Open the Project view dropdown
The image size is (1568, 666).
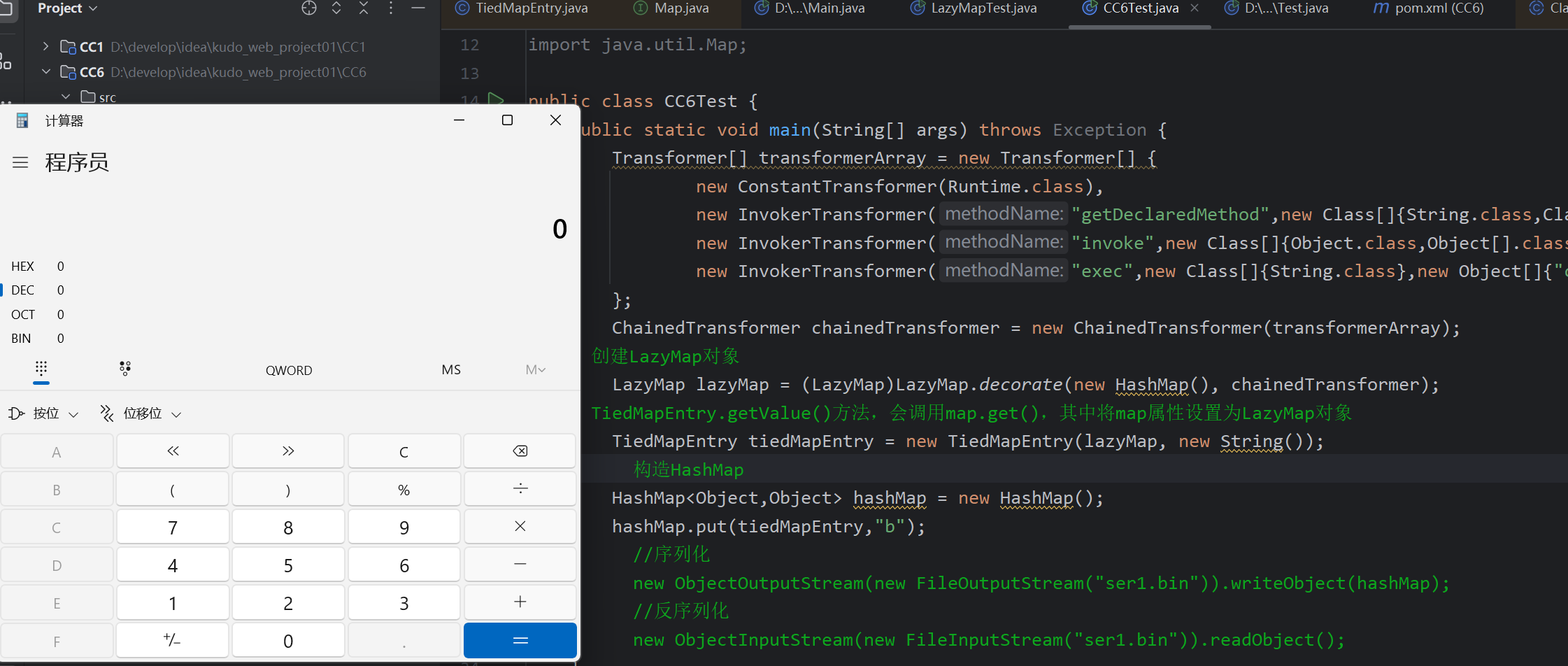(67, 8)
